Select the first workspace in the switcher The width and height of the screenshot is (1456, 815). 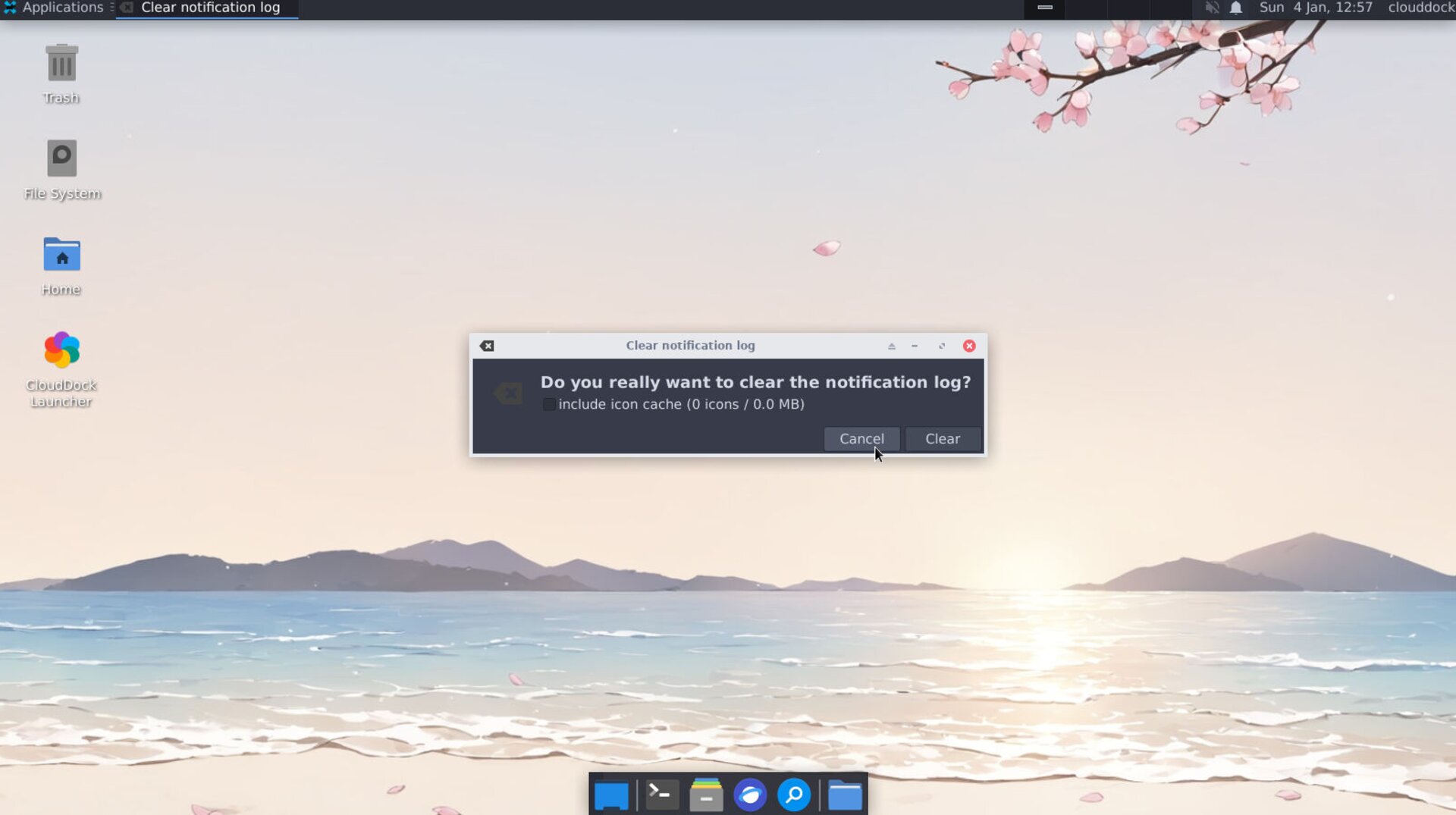tap(1044, 8)
